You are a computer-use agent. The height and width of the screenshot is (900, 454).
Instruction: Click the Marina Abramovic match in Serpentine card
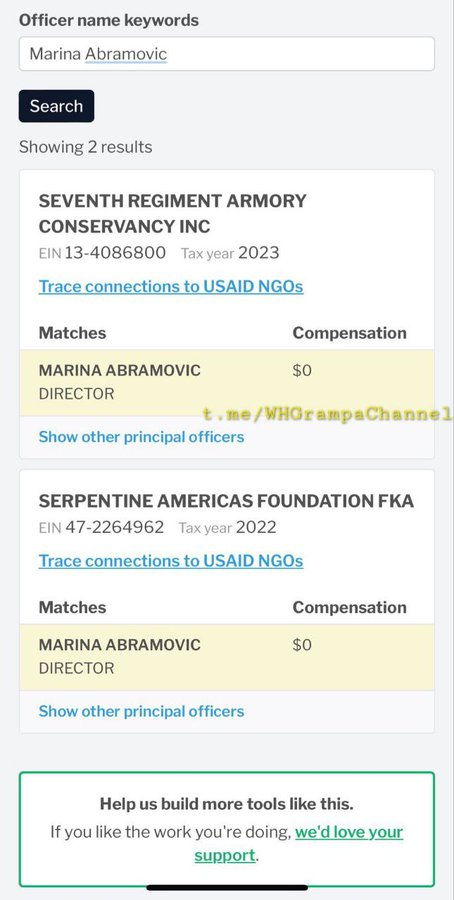119,645
